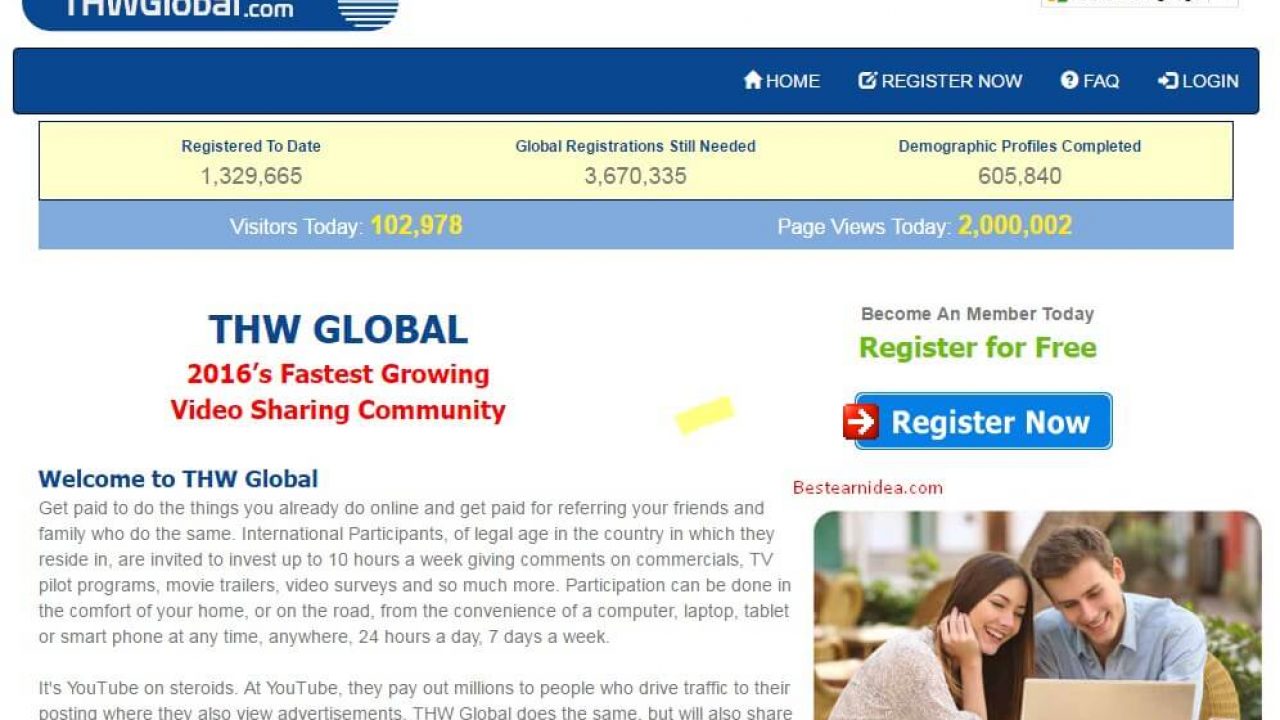
Task: Click the question mark icon beside FAQ
Action: coord(1069,80)
